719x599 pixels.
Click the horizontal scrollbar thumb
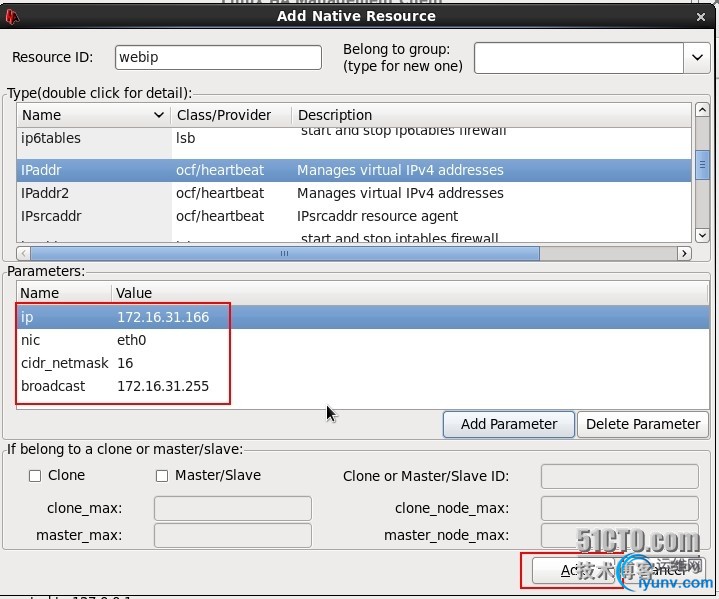point(285,253)
